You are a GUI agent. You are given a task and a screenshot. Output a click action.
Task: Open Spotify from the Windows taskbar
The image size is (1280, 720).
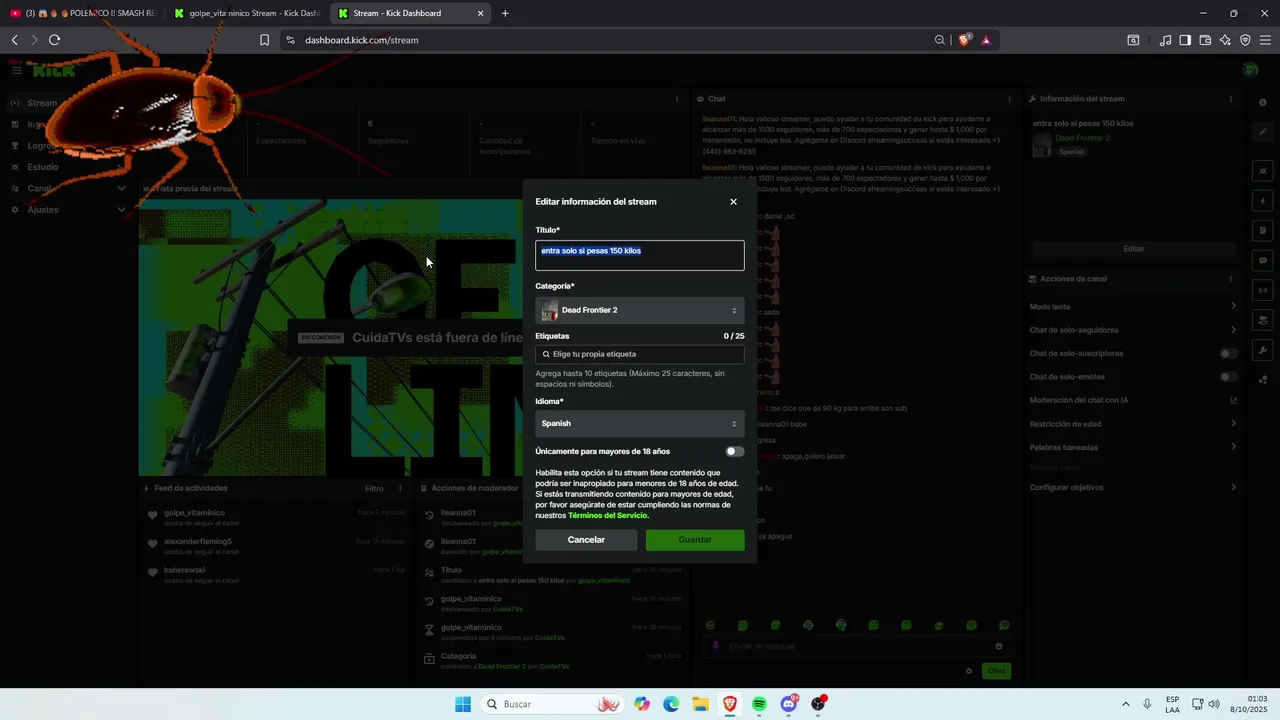(x=759, y=704)
